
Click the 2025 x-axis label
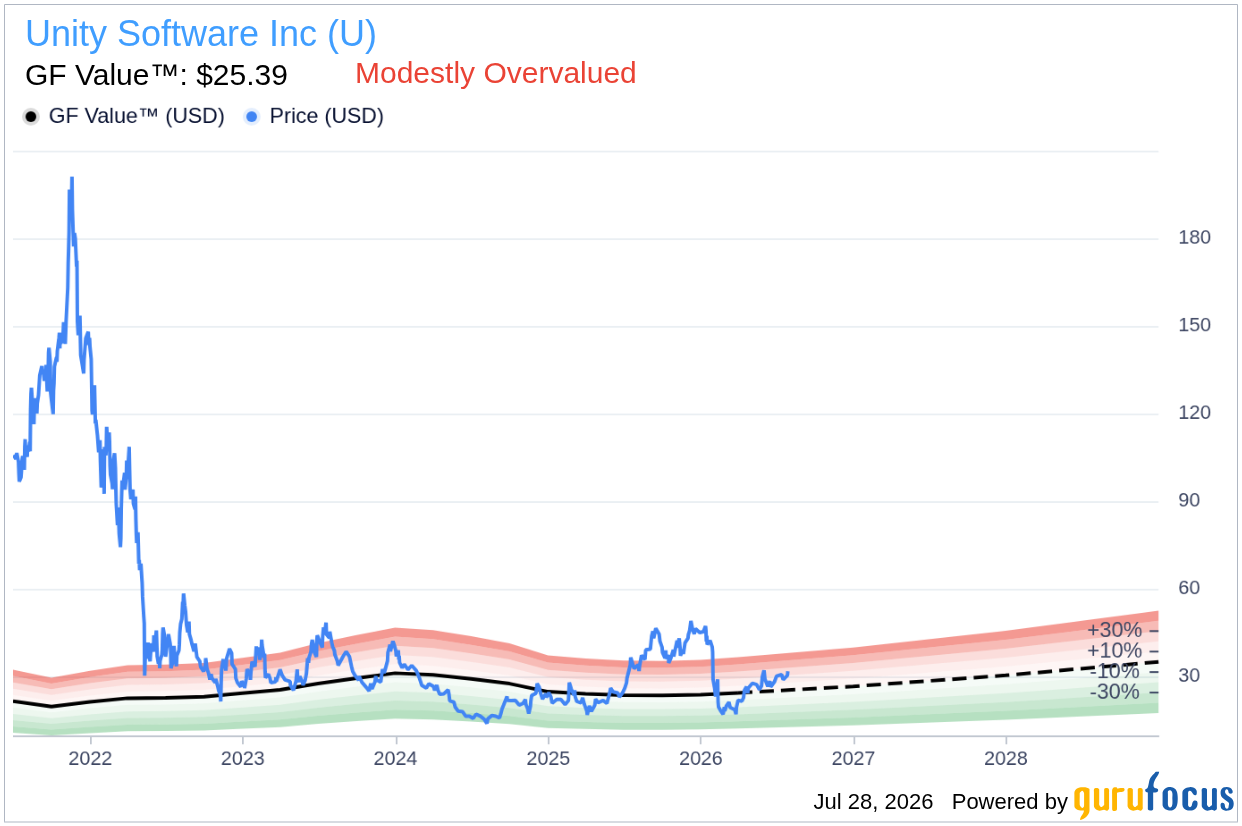pyautogui.click(x=548, y=759)
